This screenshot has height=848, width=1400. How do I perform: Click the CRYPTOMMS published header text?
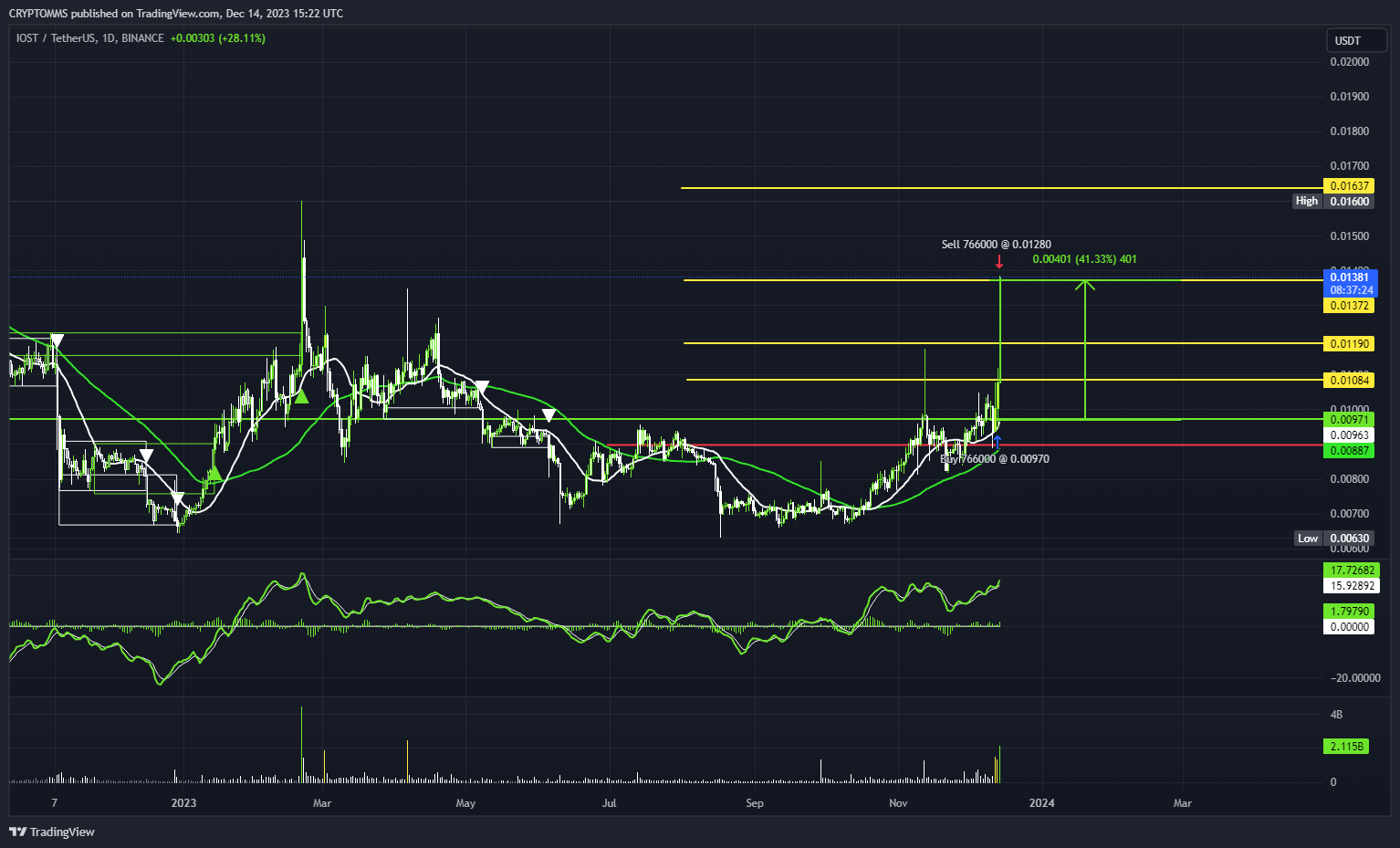click(176, 13)
